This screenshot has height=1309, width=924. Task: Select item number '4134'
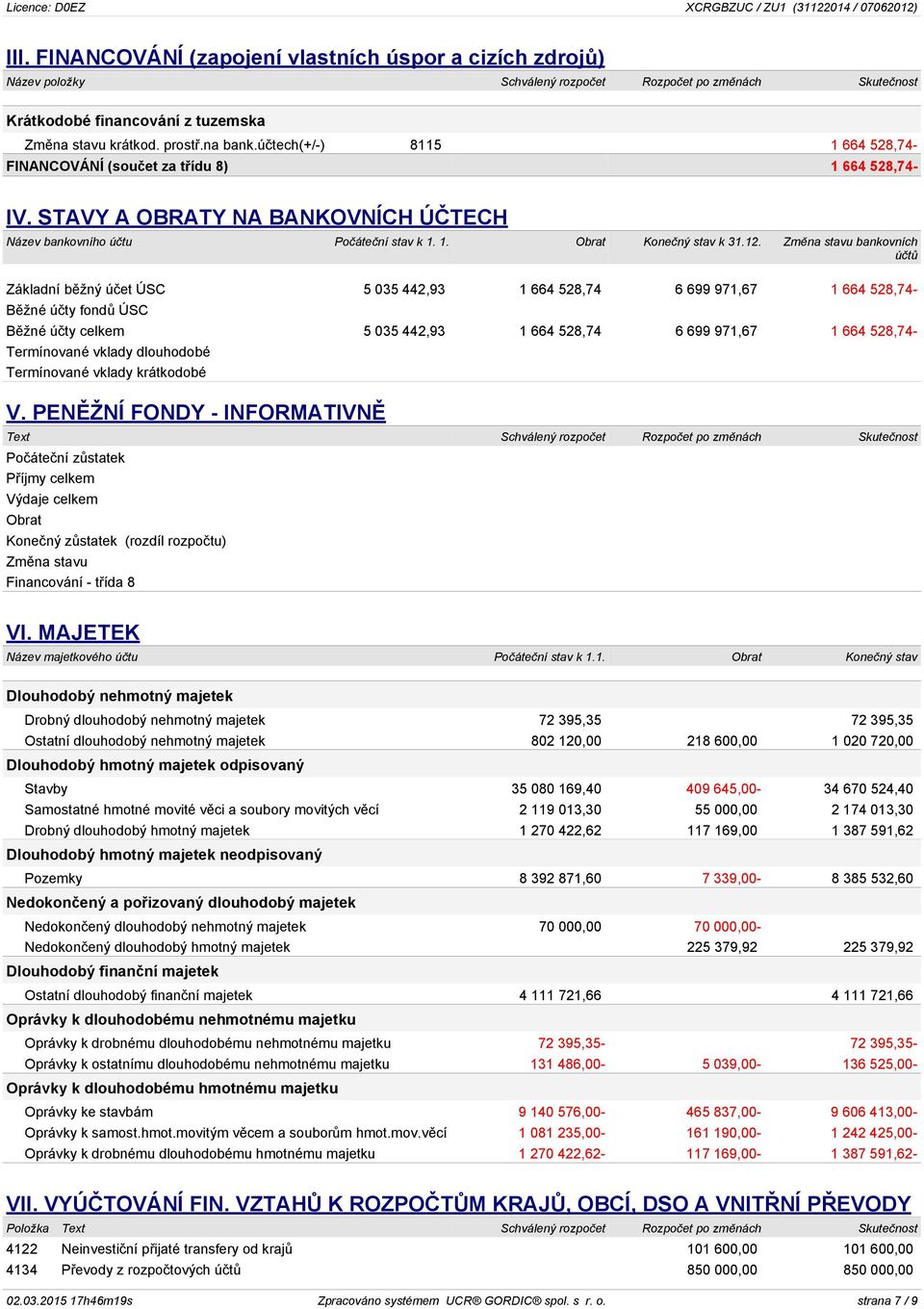[22, 1270]
